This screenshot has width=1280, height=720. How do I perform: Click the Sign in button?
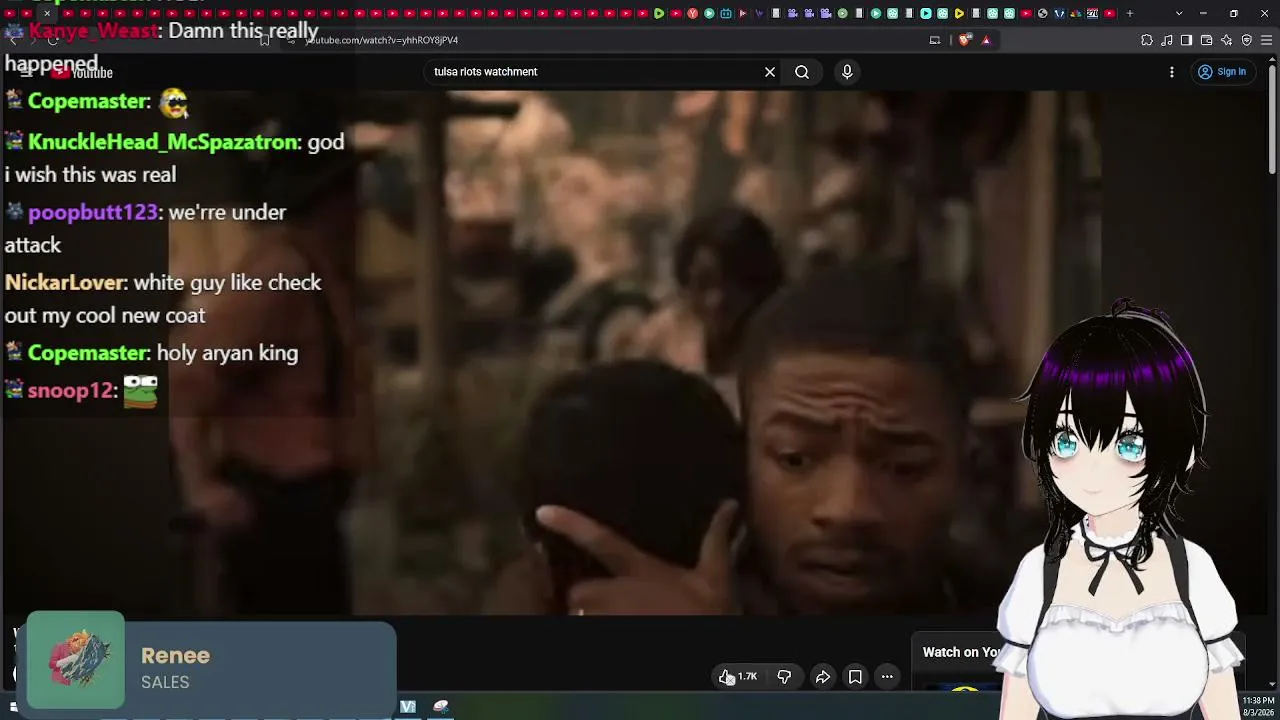pyautogui.click(x=1222, y=72)
